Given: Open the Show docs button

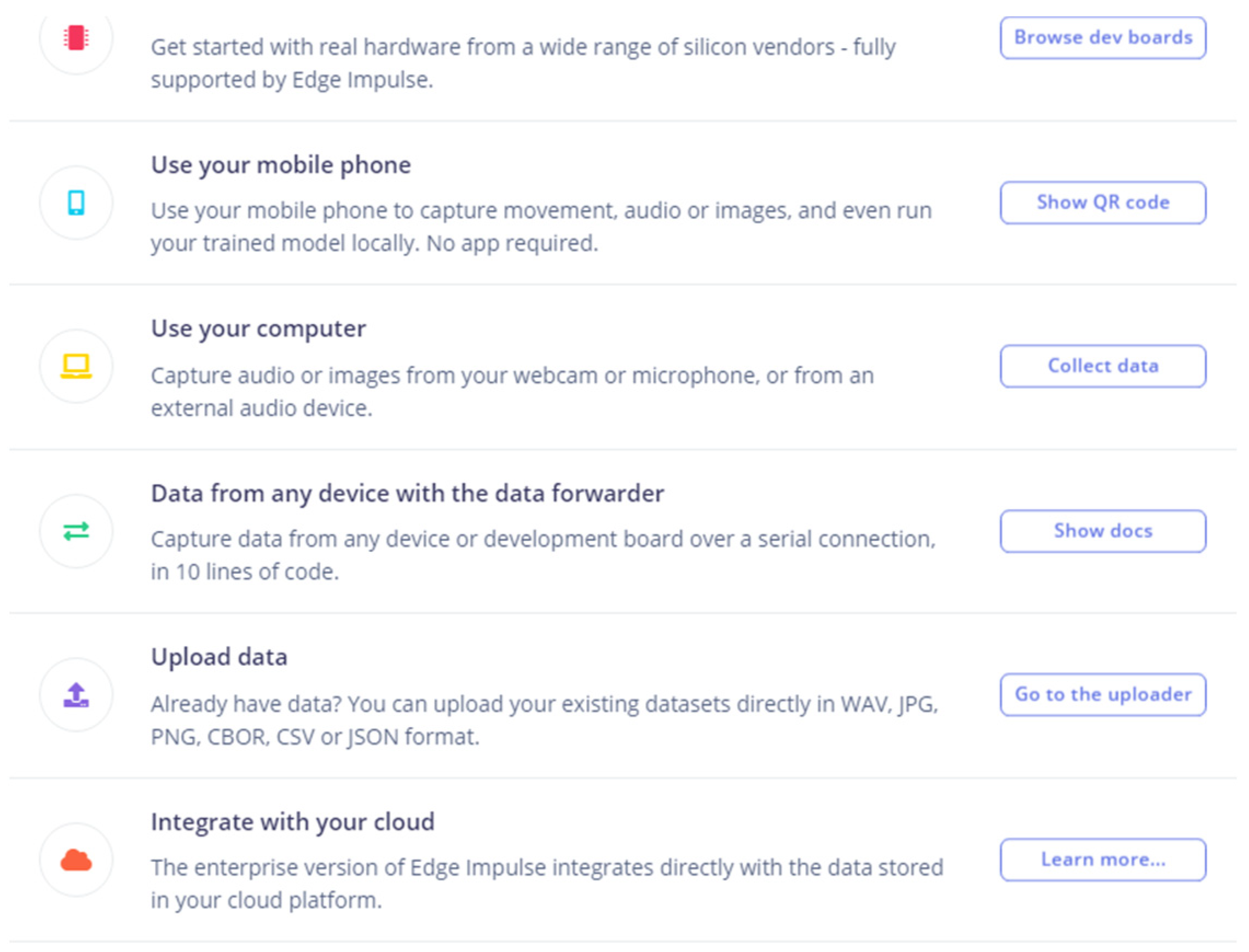Looking at the screenshot, I should pyautogui.click(x=1102, y=531).
